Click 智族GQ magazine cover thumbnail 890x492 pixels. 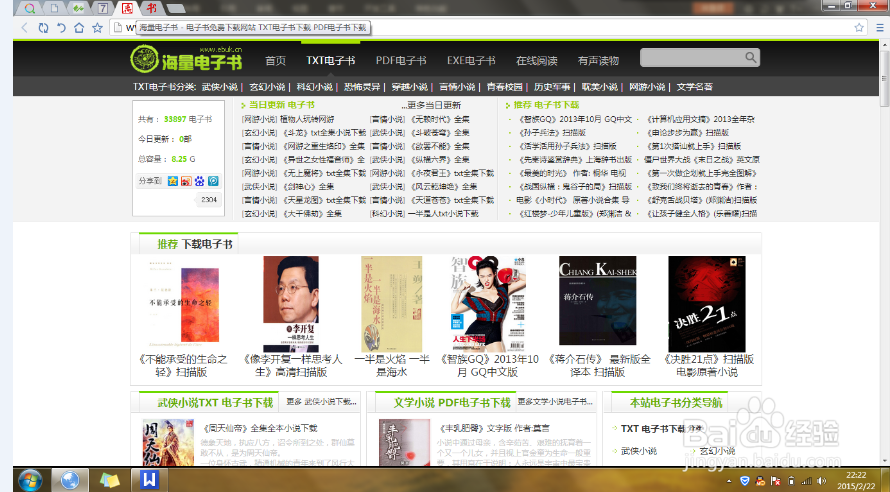(x=488, y=304)
